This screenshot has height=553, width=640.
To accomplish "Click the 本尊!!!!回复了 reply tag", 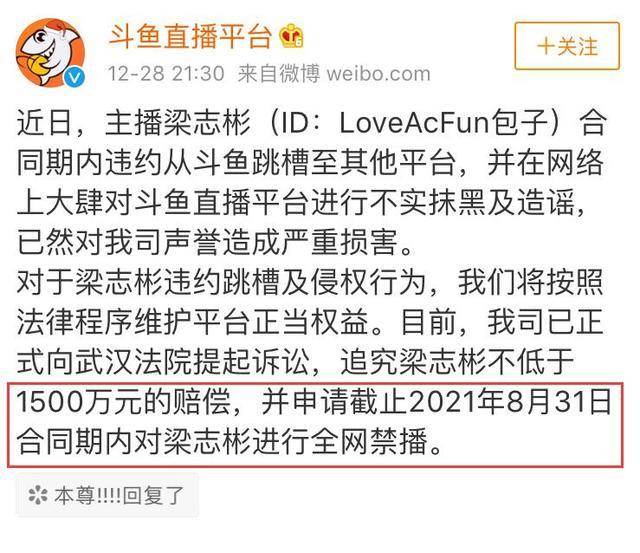I will (107, 495).
